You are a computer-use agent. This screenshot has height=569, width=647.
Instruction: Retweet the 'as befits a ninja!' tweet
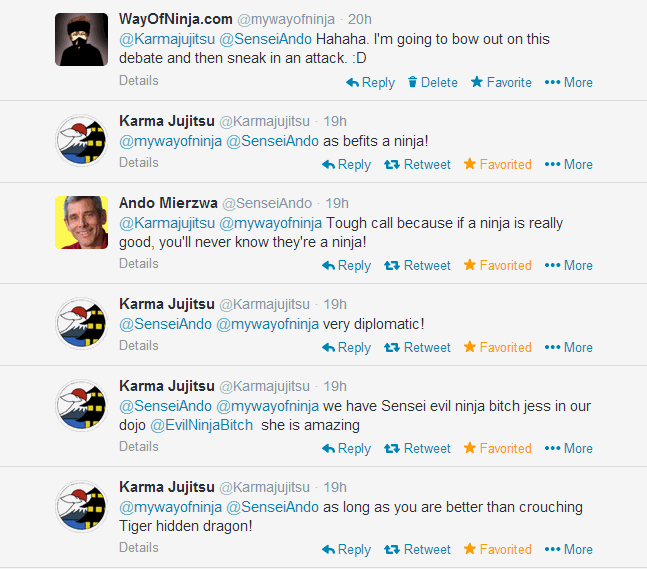417,164
